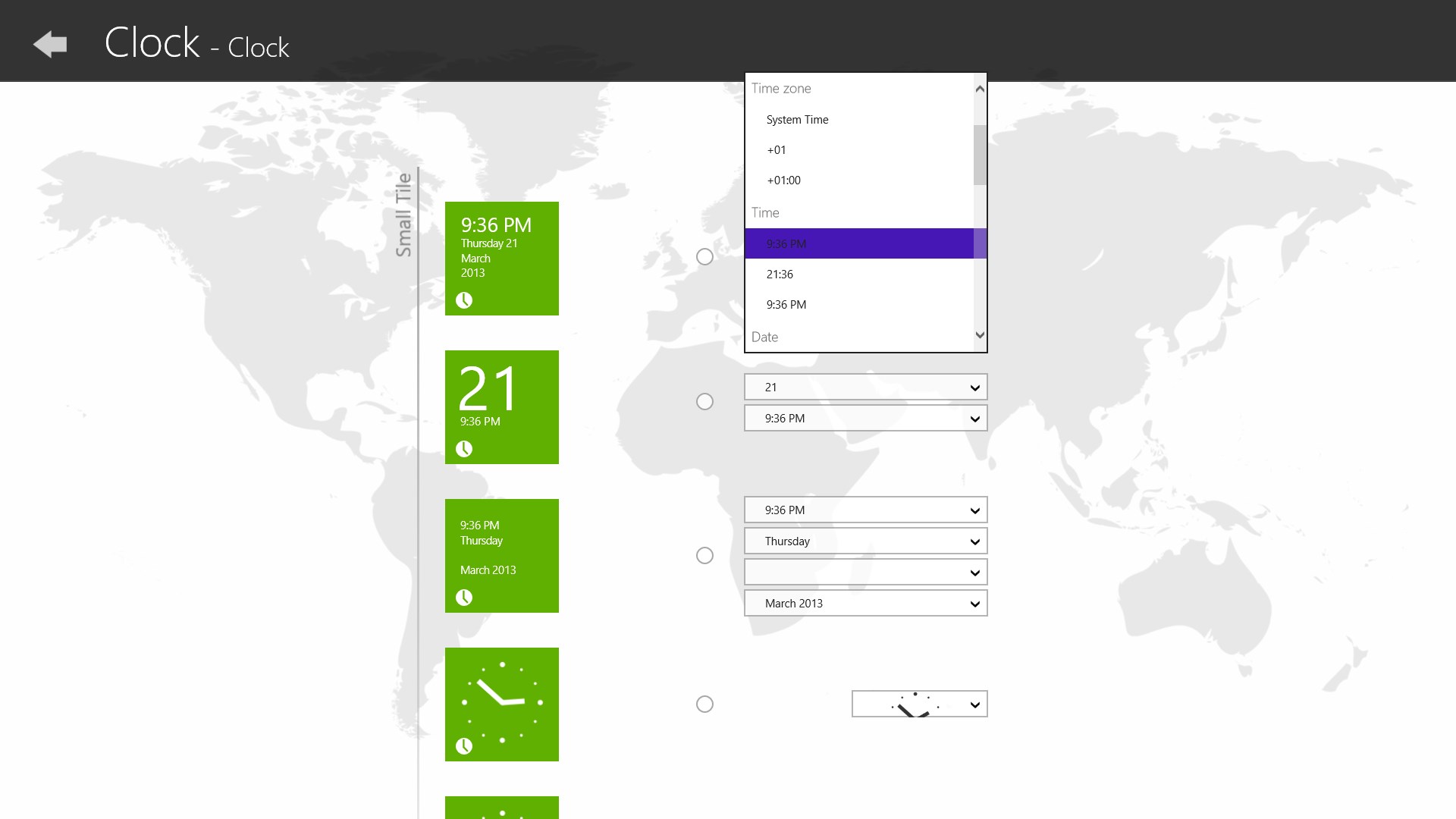Select the second tile layout radio button

pos(704,402)
